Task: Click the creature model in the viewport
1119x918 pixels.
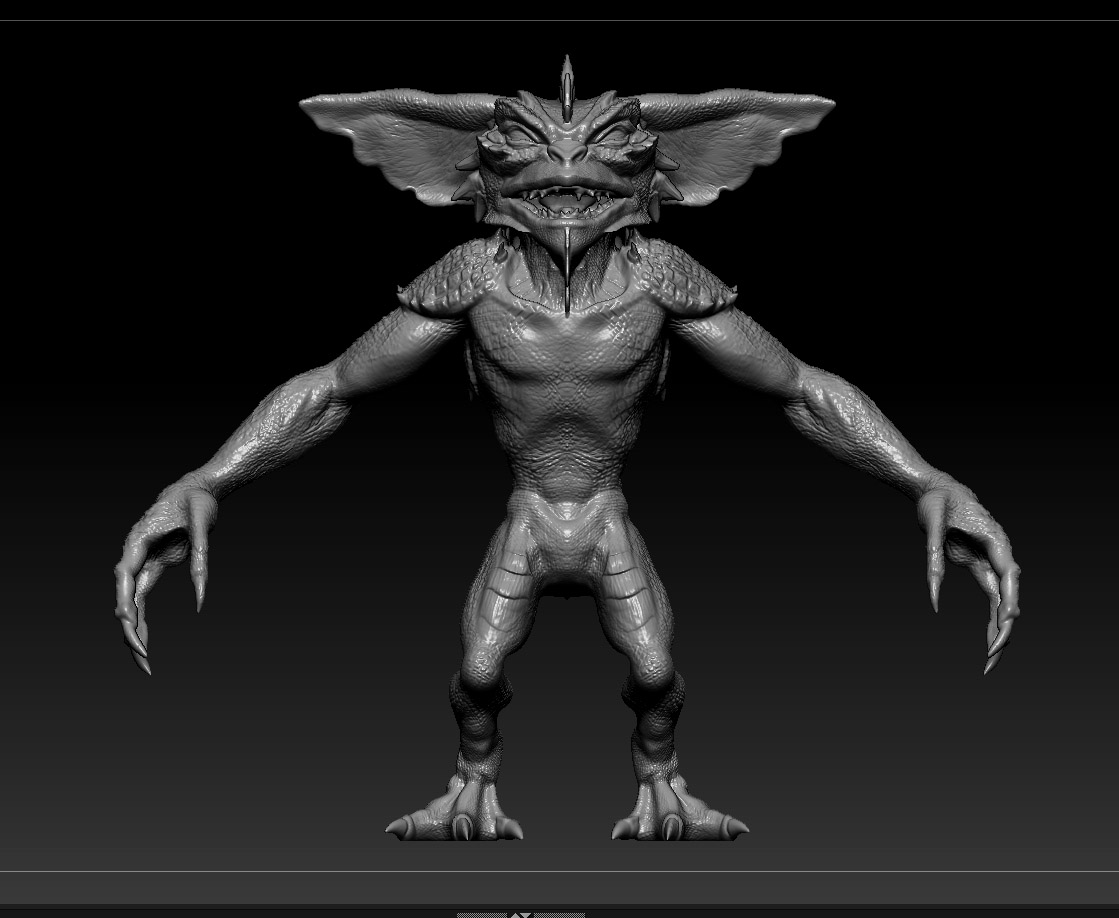Action: (x=567, y=448)
